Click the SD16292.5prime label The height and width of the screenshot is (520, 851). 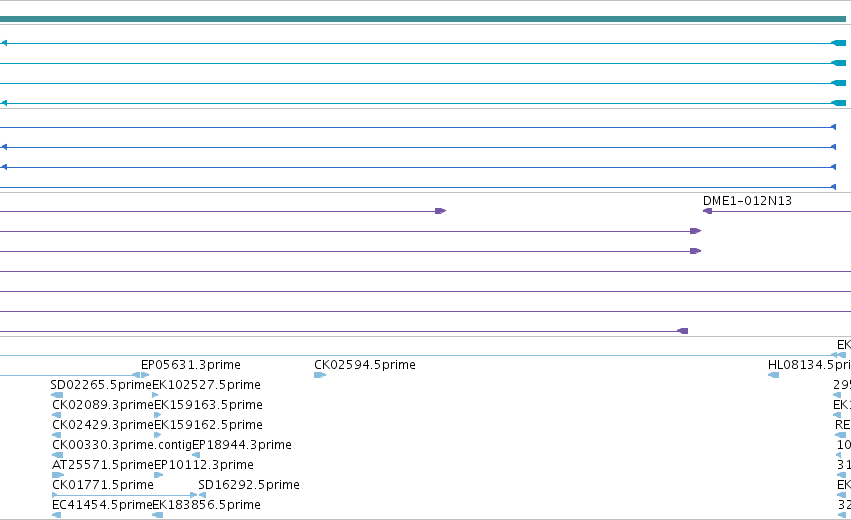point(249,485)
